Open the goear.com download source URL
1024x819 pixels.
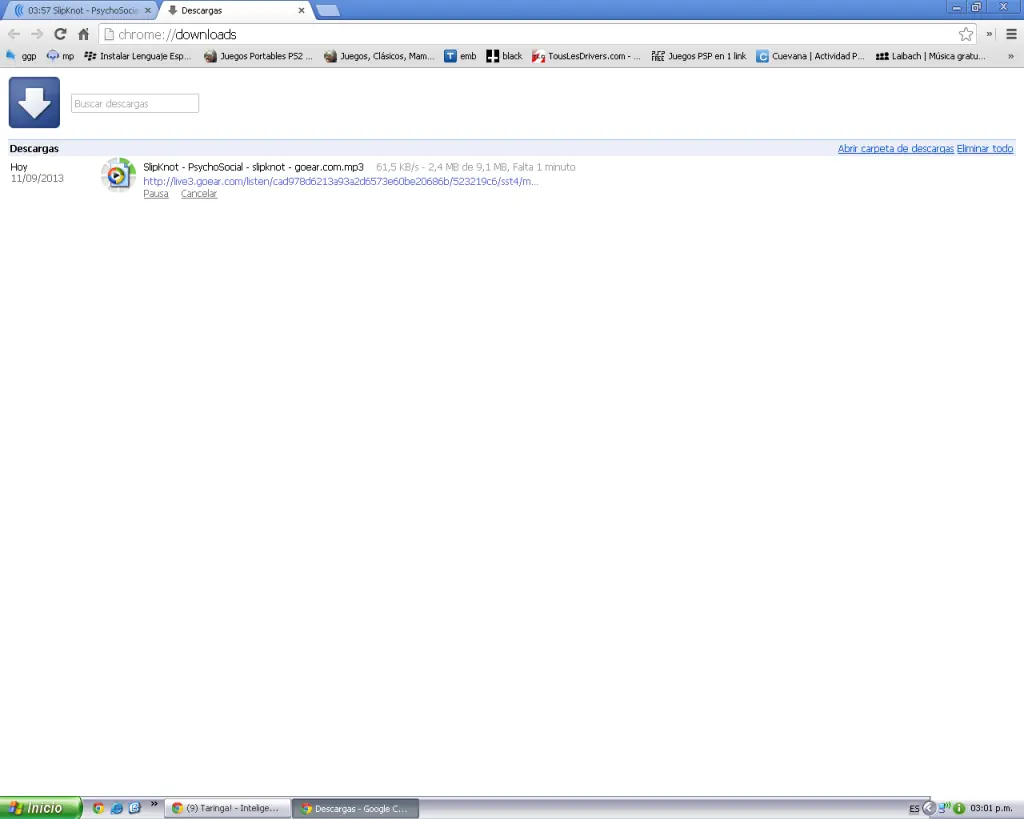point(341,182)
